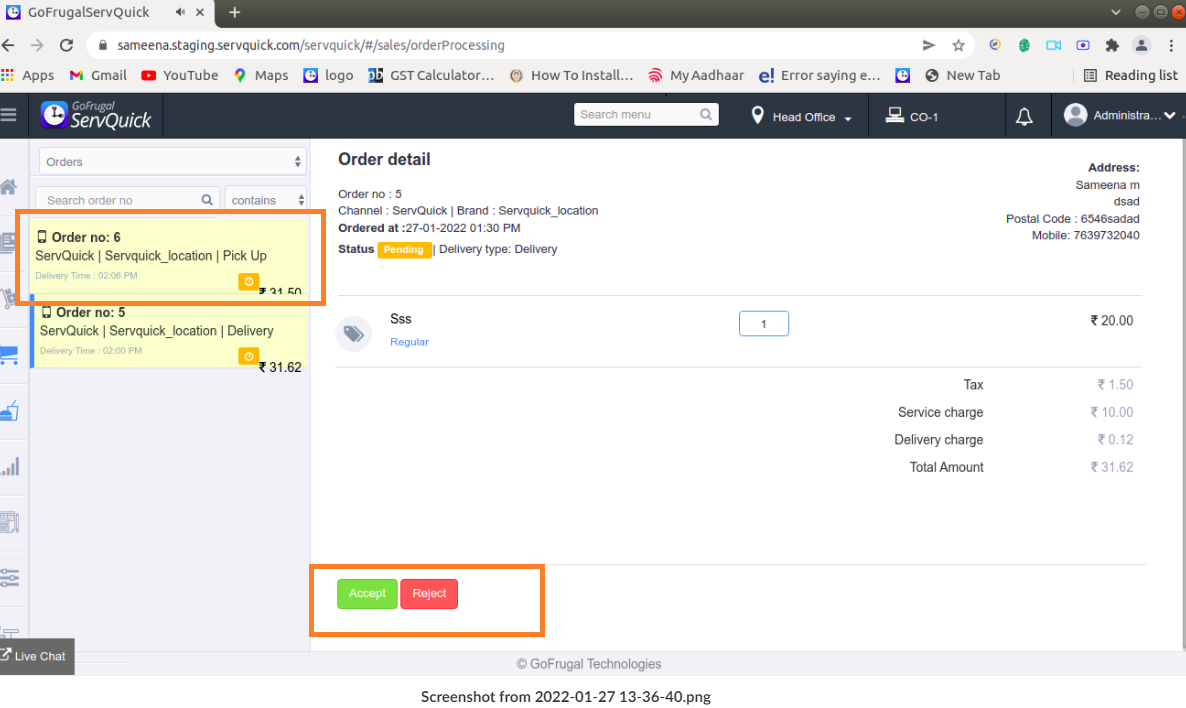Click the pending clock badge on Order no: 6
This screenshot has height=708, width=1186.
point(248,281)
